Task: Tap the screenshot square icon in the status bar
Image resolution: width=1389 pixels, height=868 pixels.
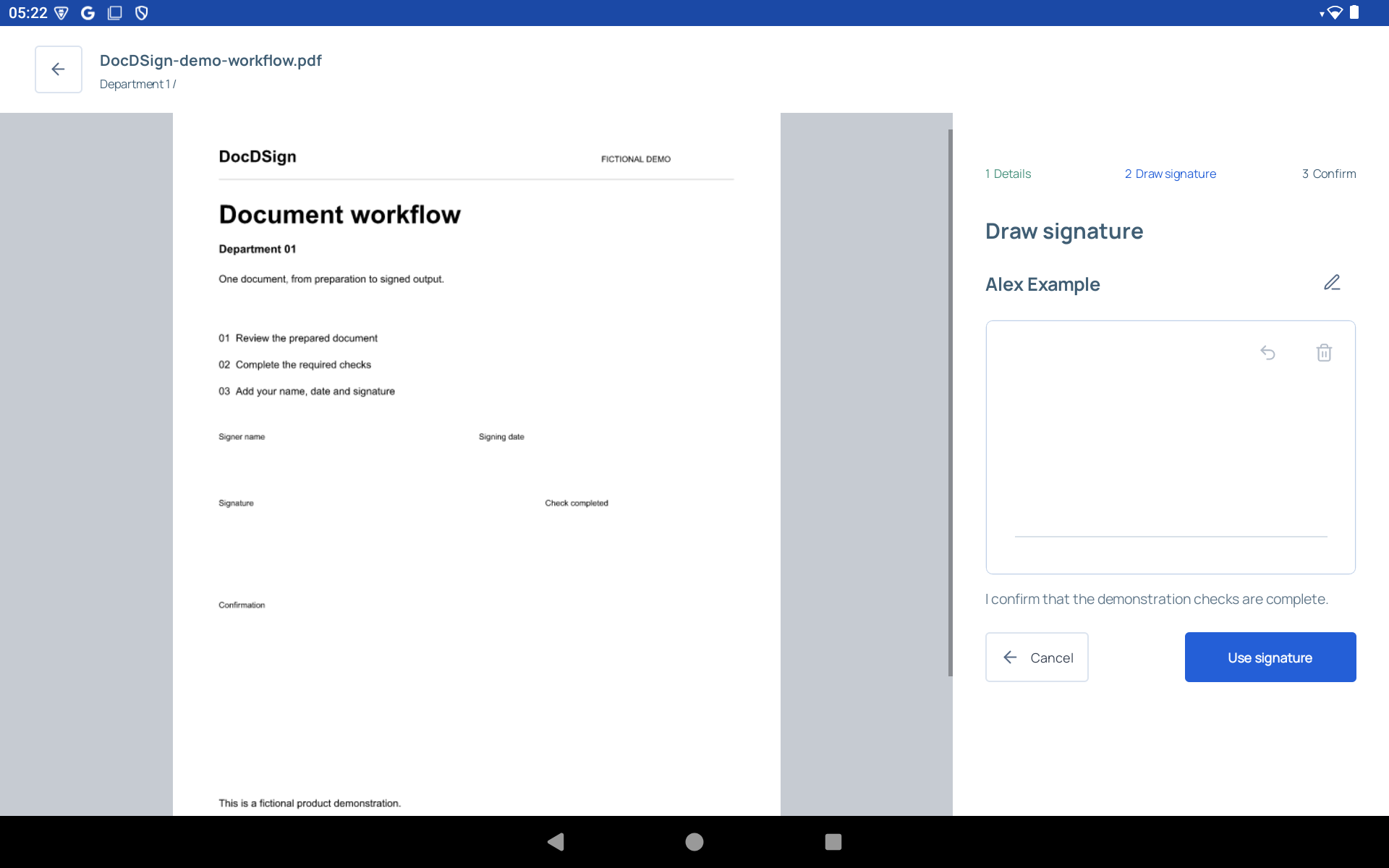Action: 114,13
